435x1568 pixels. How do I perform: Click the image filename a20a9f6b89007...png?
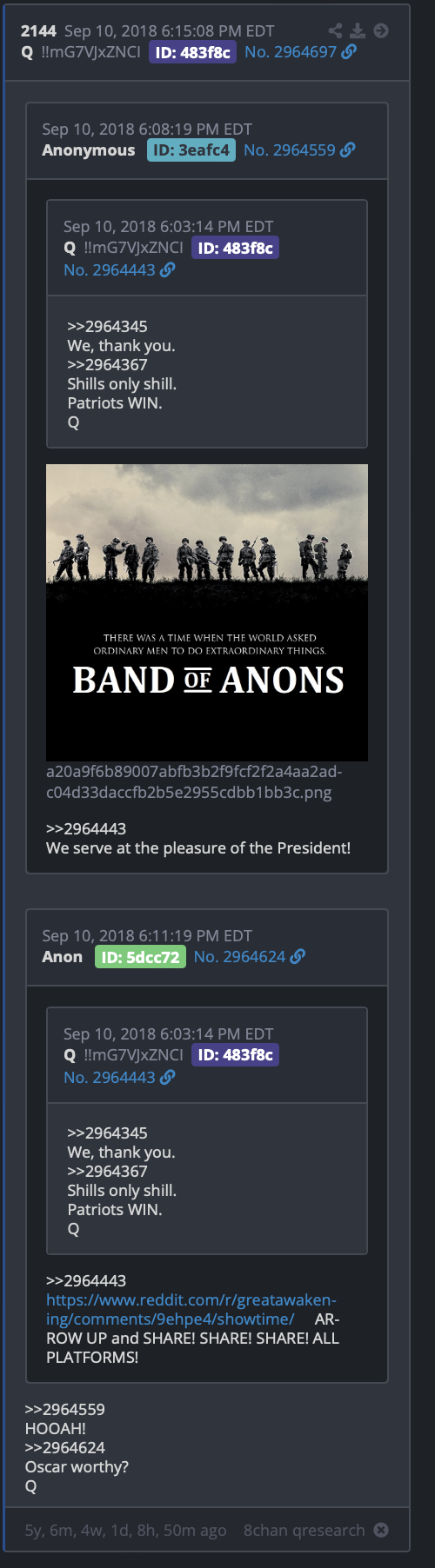[194, 782]
